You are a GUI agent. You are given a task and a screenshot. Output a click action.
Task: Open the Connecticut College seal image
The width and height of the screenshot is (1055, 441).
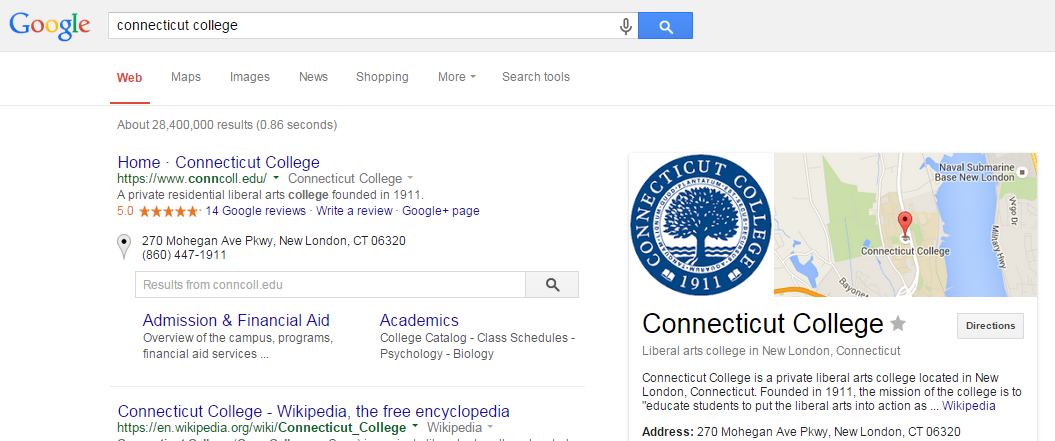[701, 225]
